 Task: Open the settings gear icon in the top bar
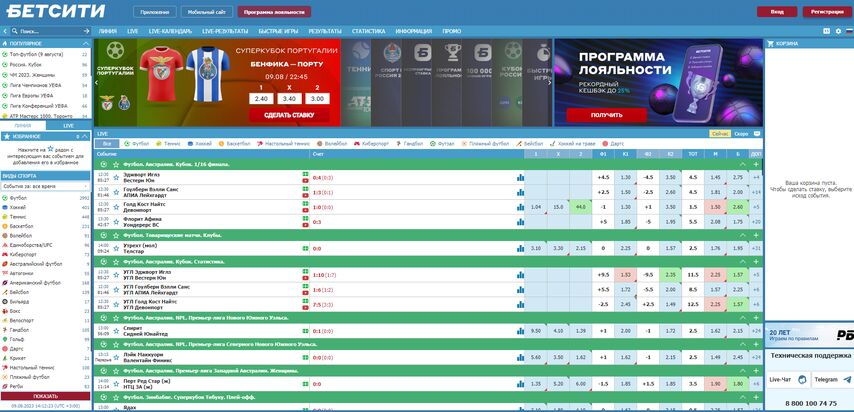tap(838, 31)
